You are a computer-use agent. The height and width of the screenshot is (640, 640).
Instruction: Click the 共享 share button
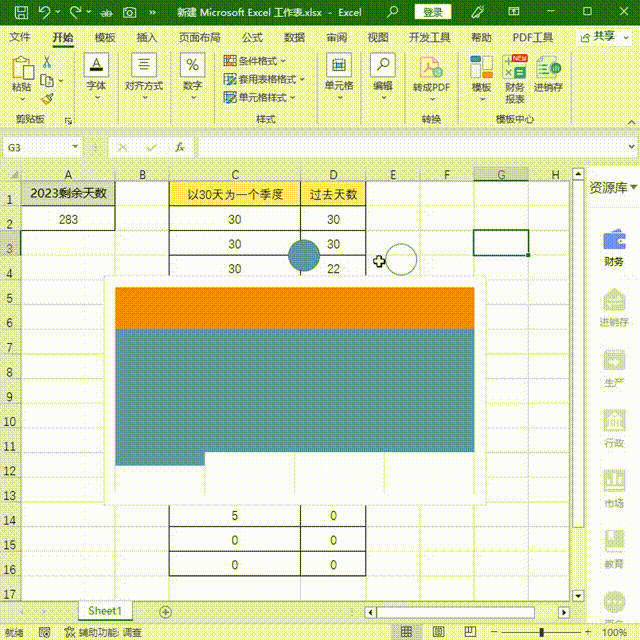coord(603,37)
